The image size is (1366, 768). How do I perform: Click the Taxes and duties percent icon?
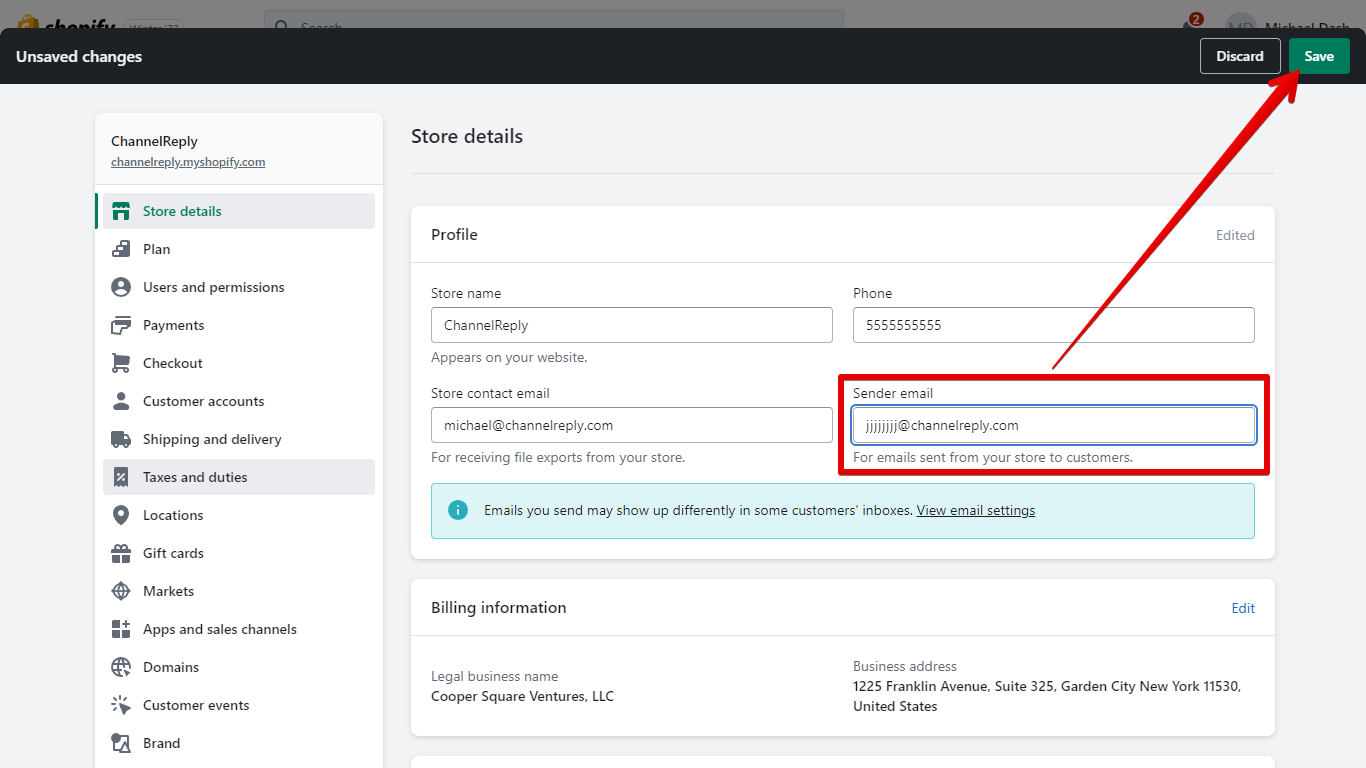[x=121, y=477]
